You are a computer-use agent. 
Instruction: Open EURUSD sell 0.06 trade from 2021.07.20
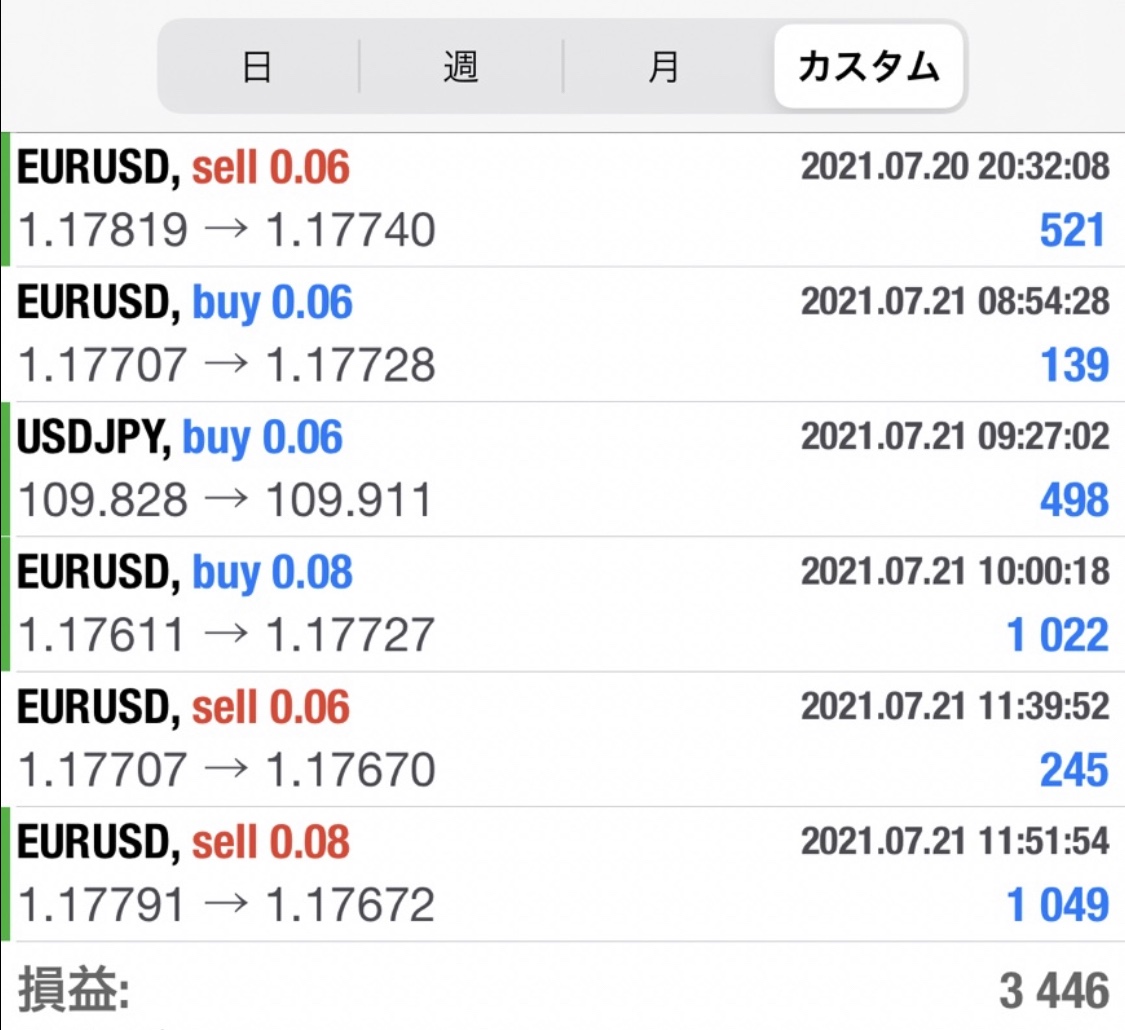click(184, 168)
